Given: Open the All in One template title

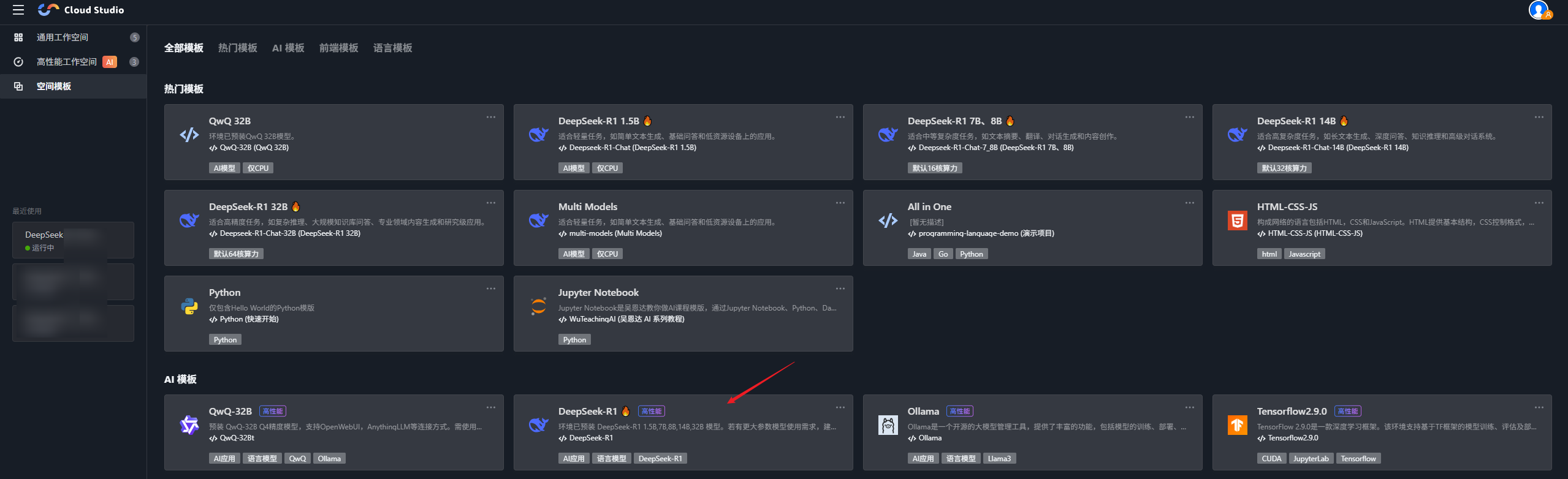Looking at the screenshot, I should [x=929, y=207].
